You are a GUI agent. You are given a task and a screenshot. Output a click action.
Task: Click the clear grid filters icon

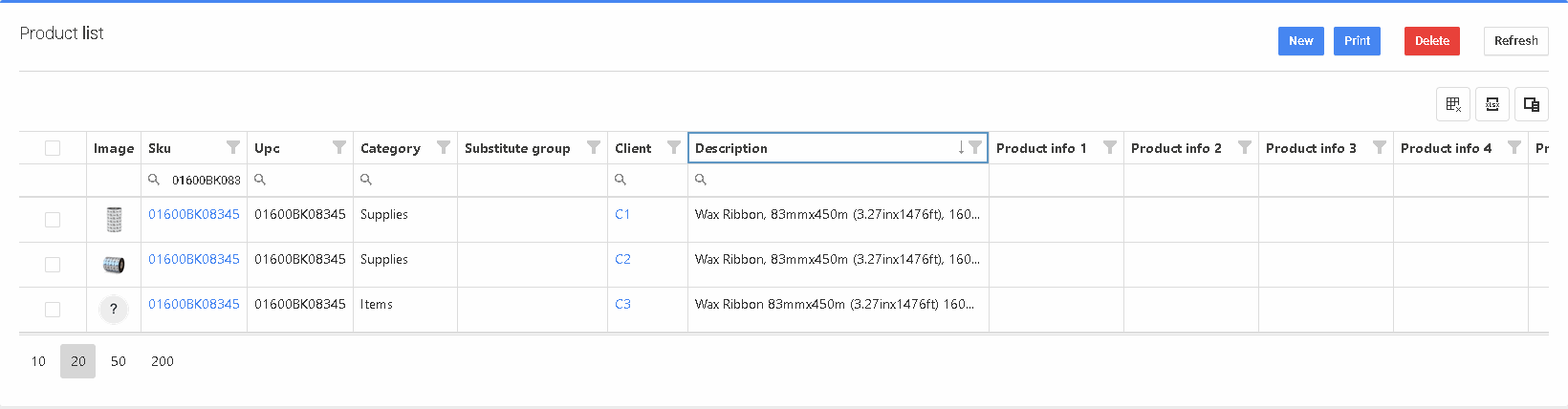point(1453,104)
